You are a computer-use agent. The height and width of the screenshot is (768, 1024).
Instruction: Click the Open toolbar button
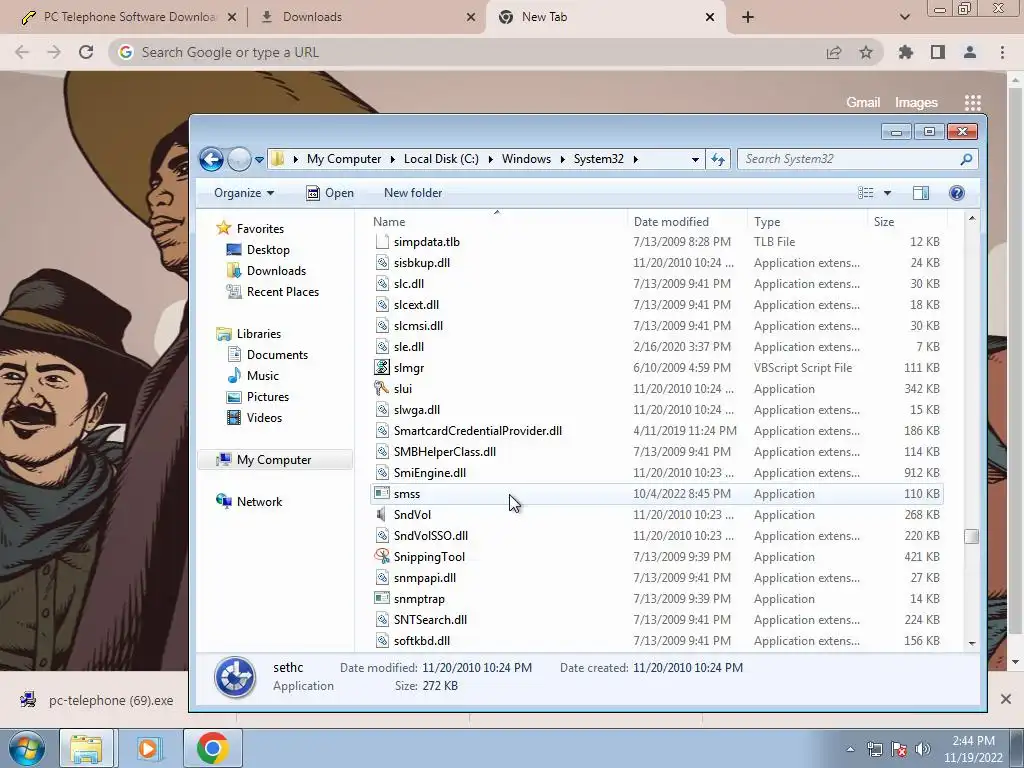[x=330, y=193]
